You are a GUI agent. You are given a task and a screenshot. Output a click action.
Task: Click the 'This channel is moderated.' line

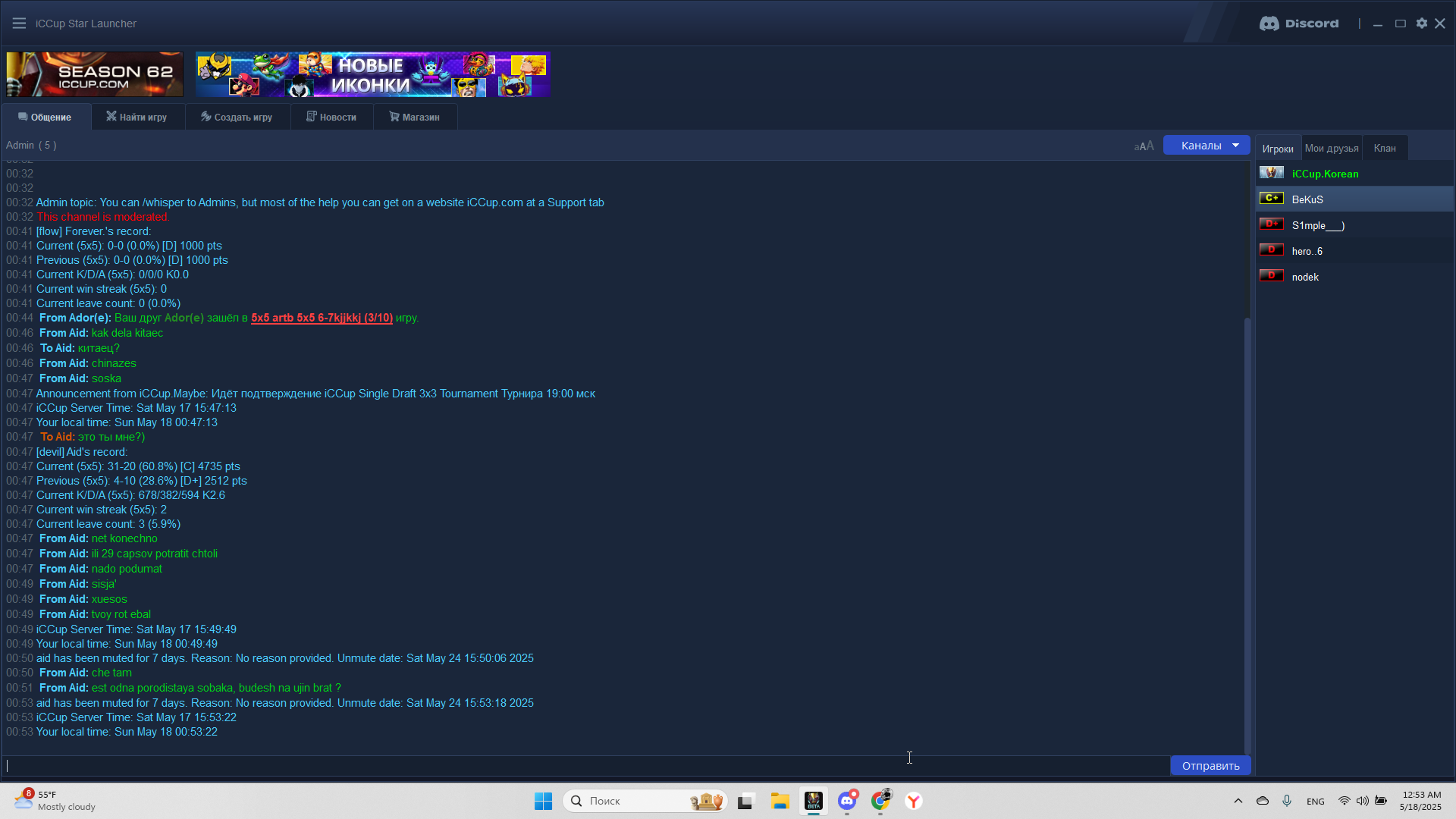(x=102, y=217)
